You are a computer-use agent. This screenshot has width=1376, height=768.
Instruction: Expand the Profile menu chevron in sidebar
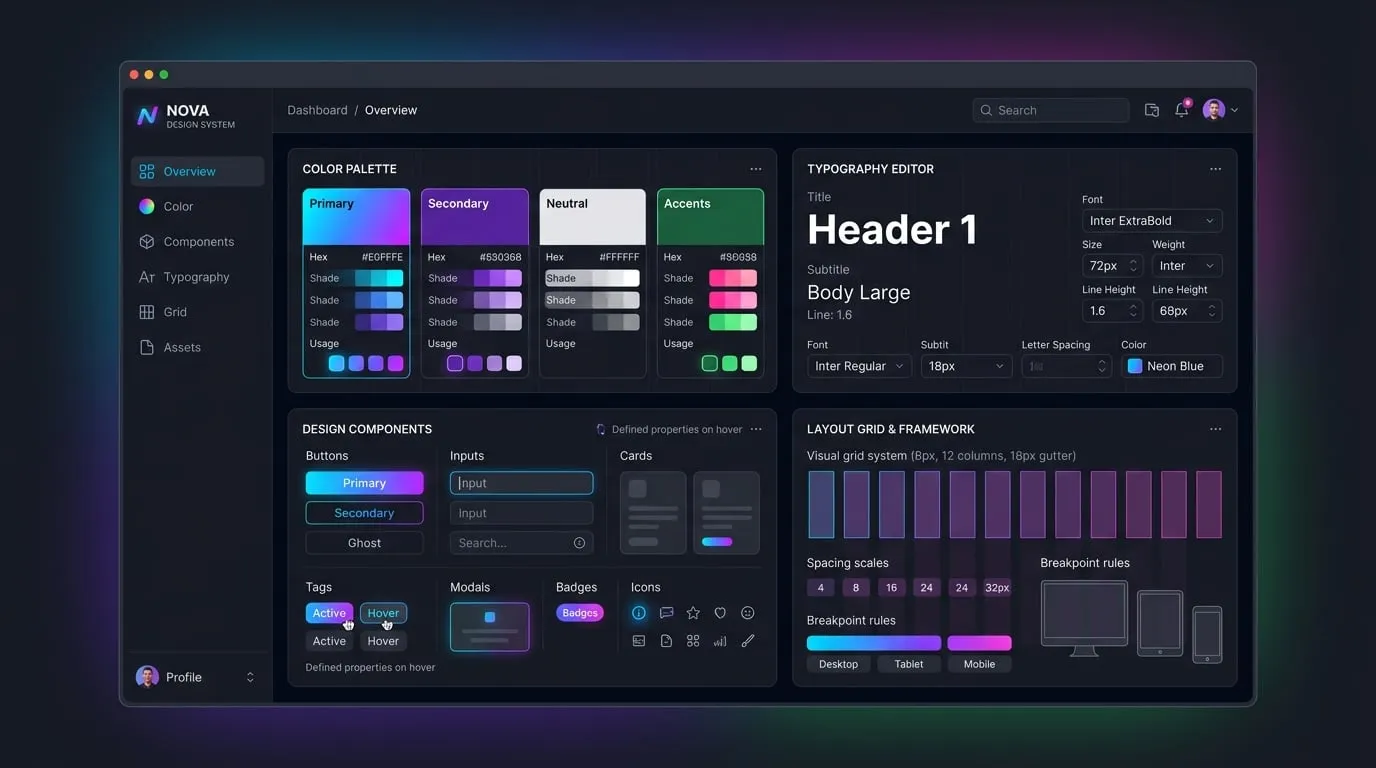coord(250,677)
